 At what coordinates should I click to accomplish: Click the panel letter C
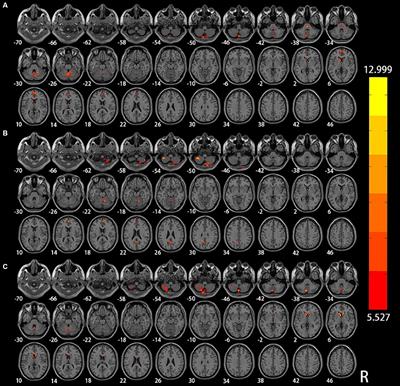click(x=4, y=267)
